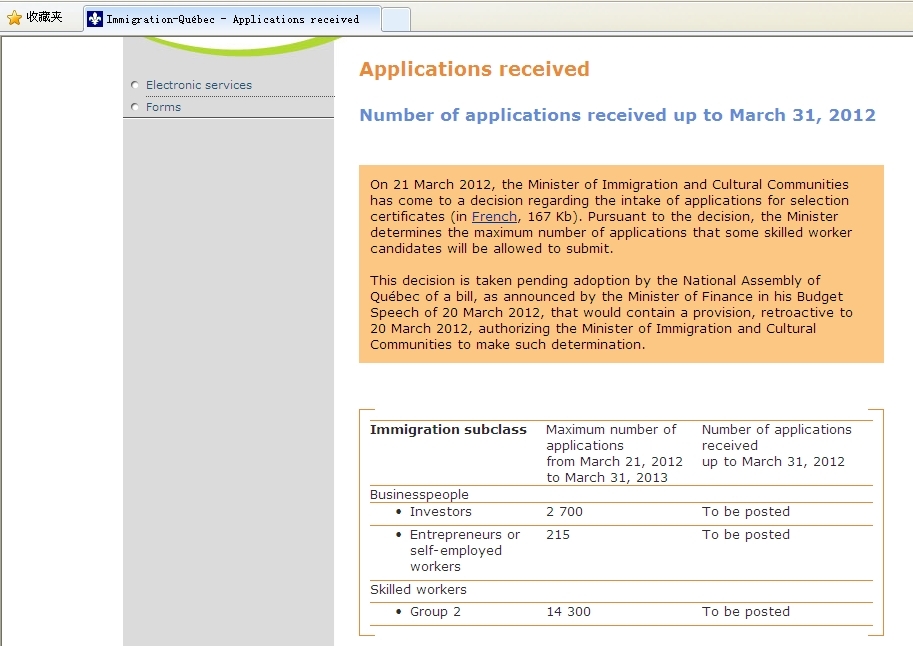Viewport: 913px width, 646px height.
Task: Click the Skilled workers category row
Action: 418,590
